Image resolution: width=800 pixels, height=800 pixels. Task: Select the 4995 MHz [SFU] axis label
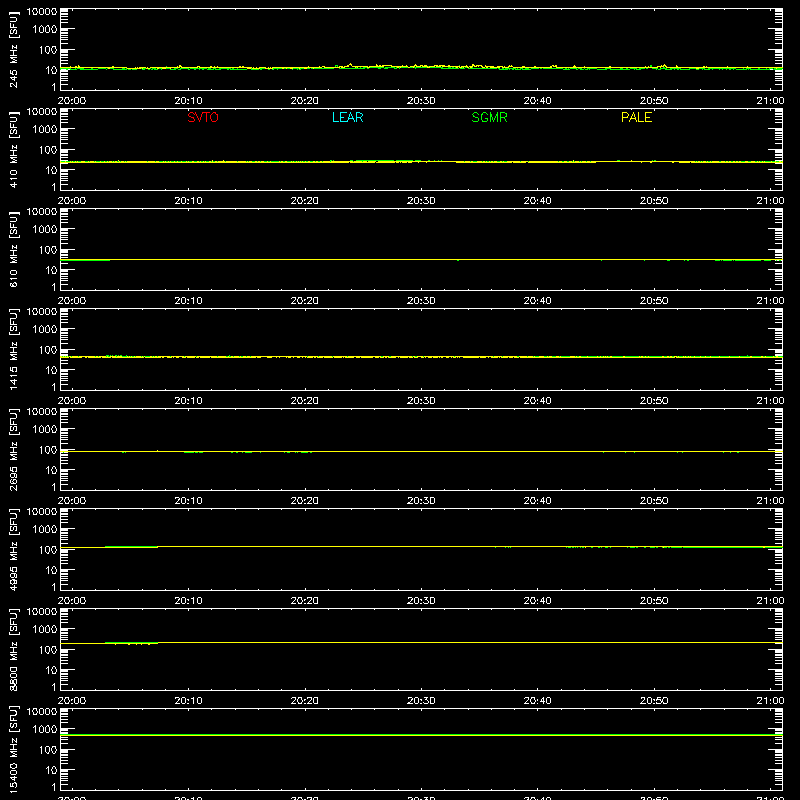pos(13,549)
